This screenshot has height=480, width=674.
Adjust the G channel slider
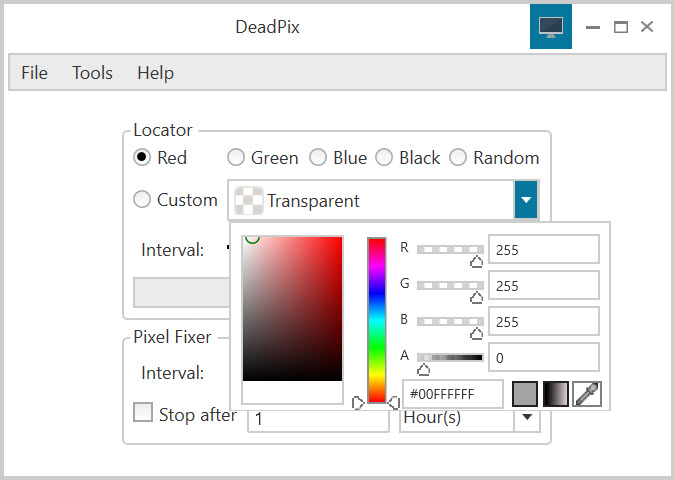tap(450, 286)
